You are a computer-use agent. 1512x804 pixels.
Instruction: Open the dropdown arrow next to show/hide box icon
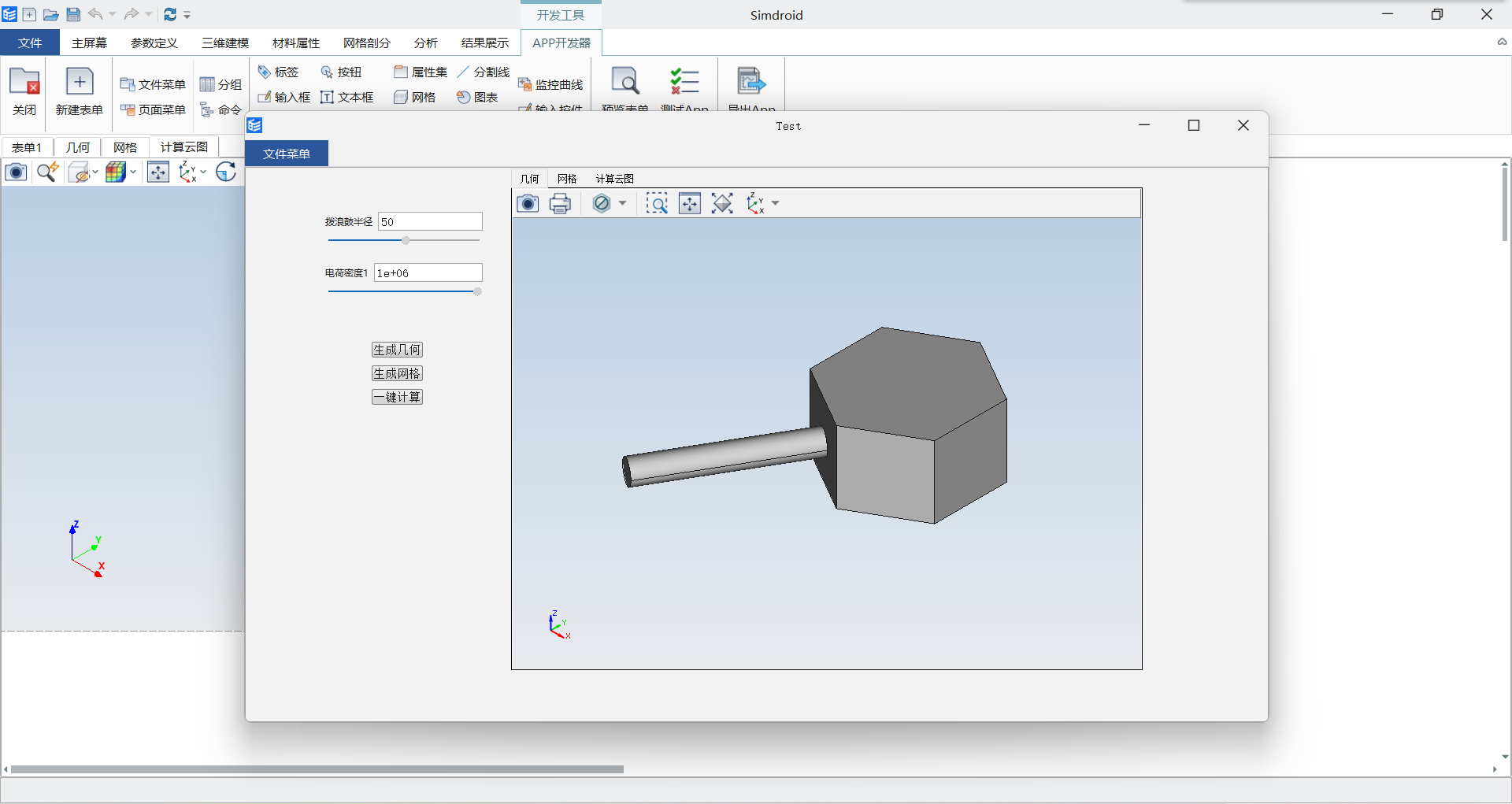pyautogui.click(x=95, y=172)
